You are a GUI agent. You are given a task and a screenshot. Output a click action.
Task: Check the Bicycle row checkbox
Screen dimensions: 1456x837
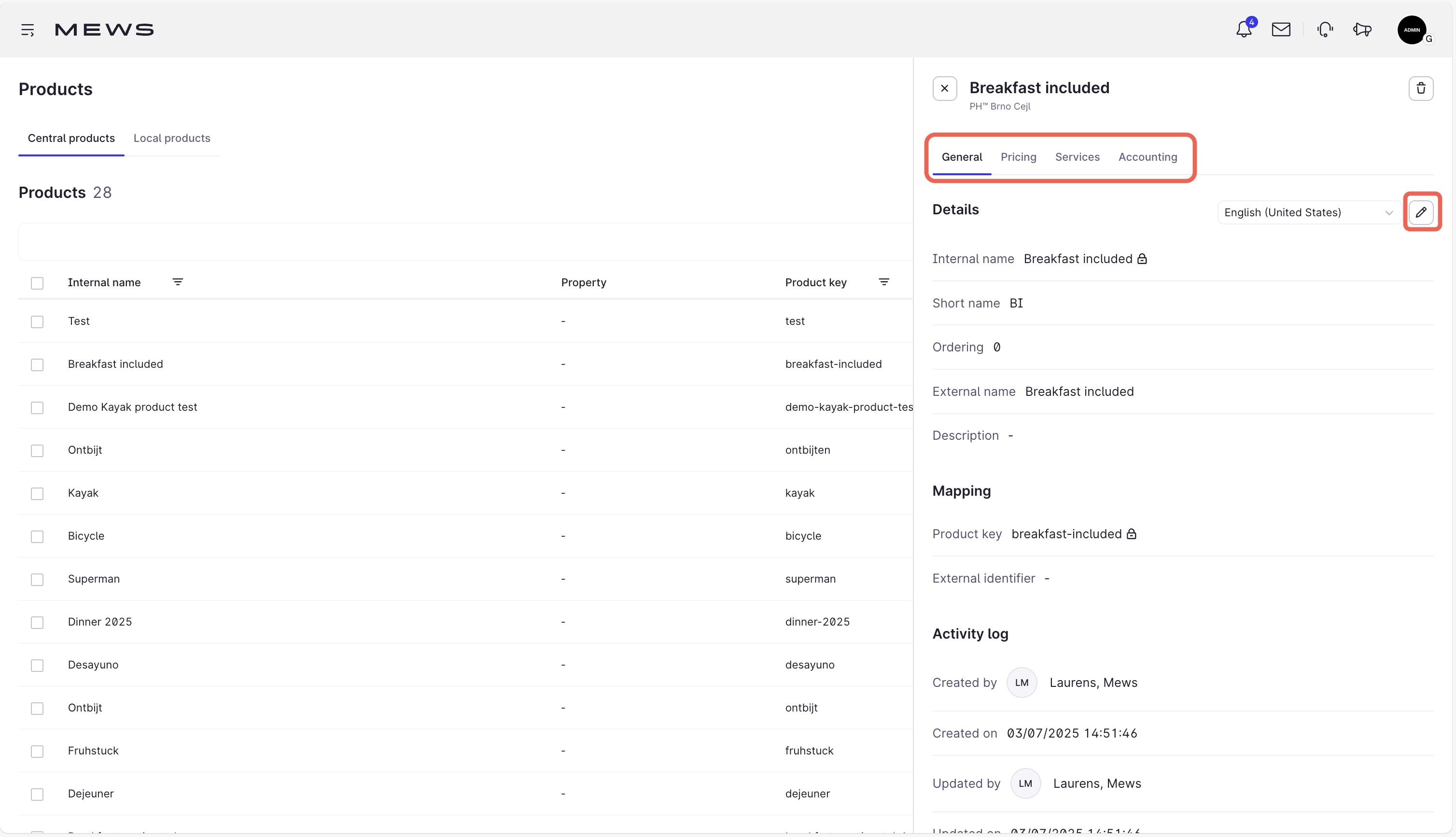click(x=37, y=536)
